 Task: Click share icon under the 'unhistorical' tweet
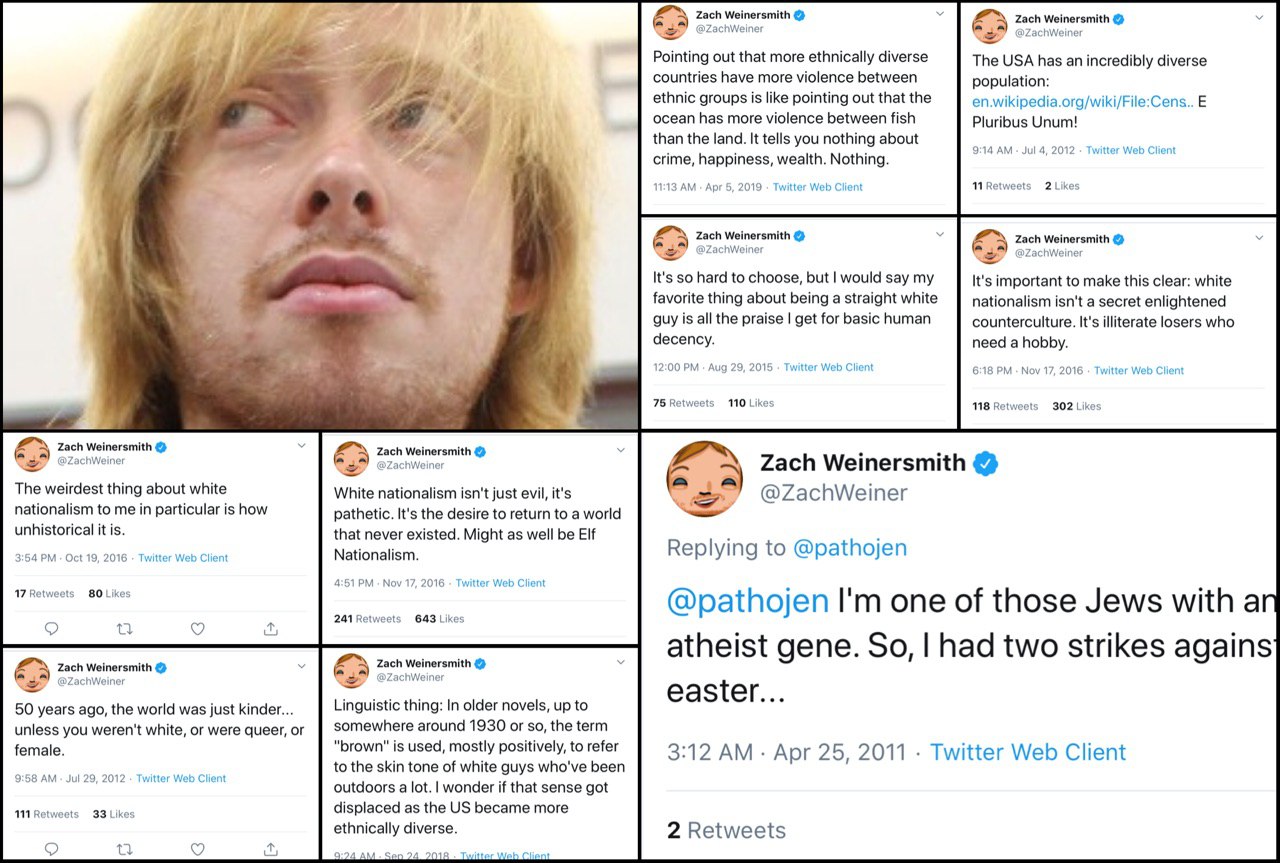pos(270,629)
